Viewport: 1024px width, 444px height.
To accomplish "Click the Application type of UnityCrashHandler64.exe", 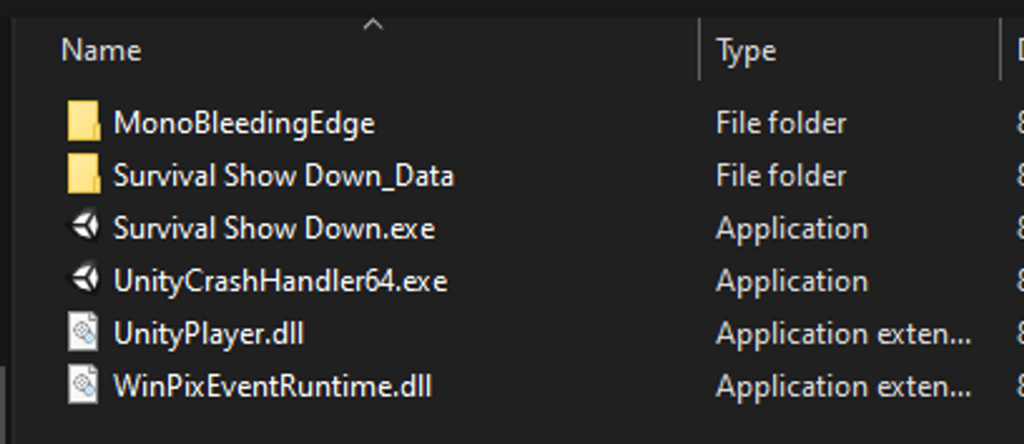I will point(791,281).
